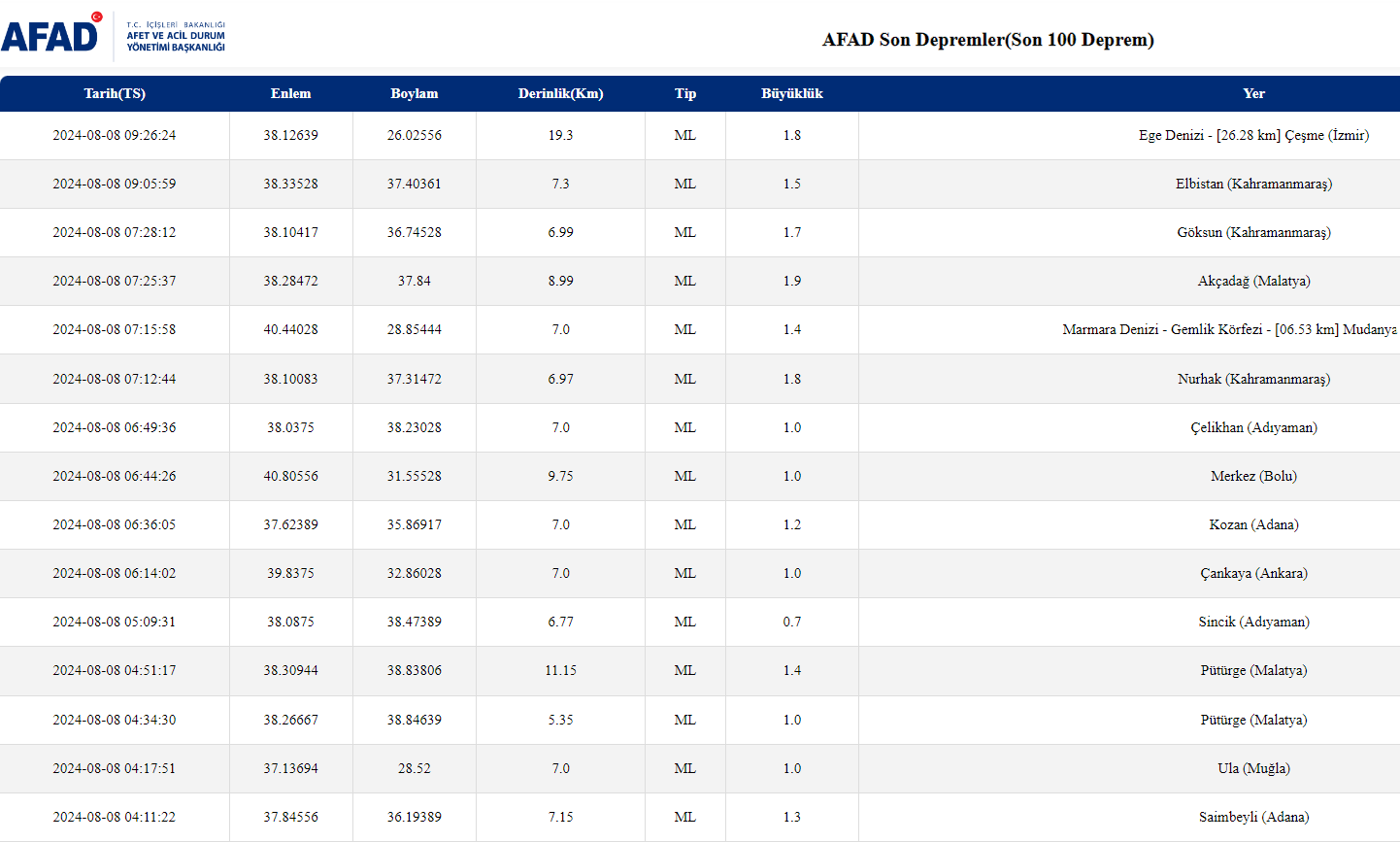Click the Enlem column header
Viewport: 1400px width, 842px height.
click(291, 94)
